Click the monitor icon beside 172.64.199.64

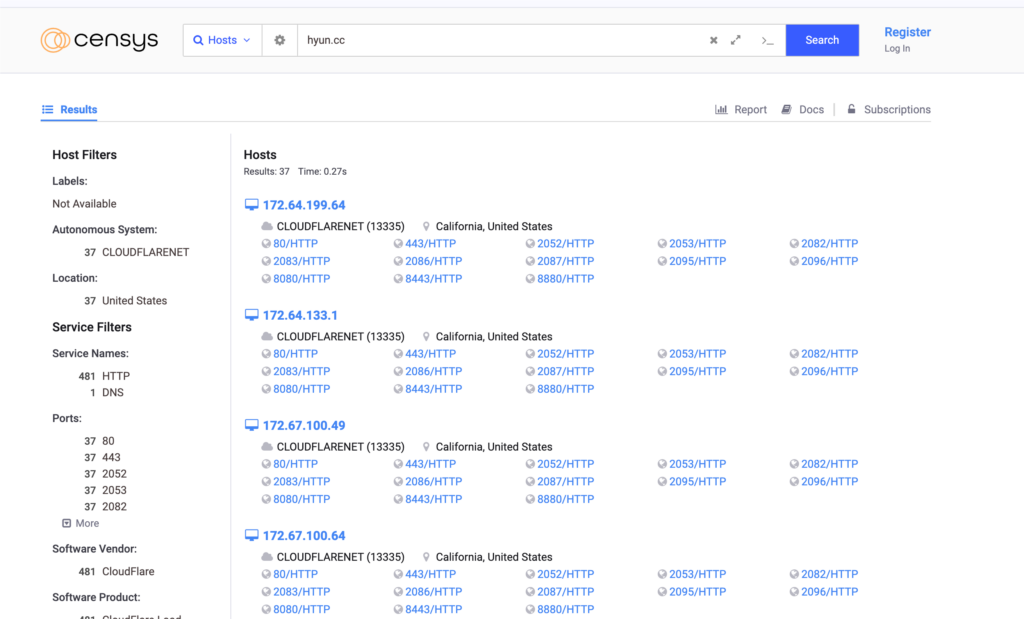pyautogui.click(x=251, y=205)
